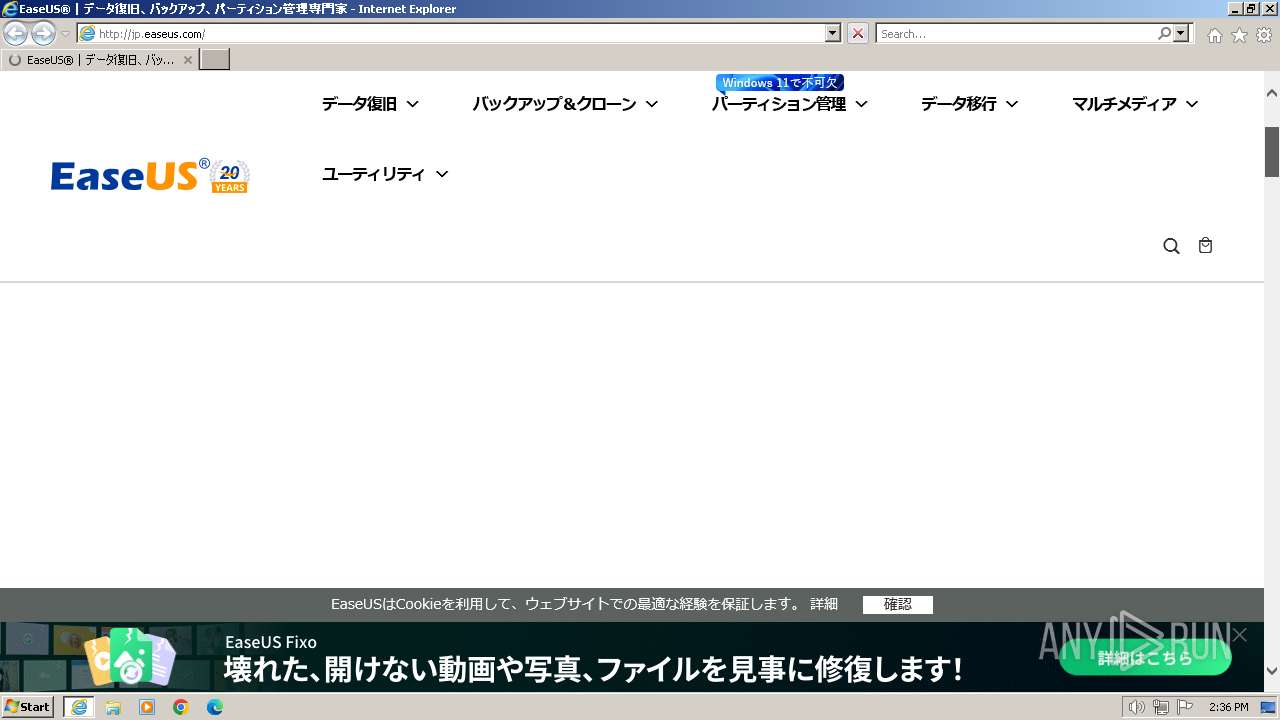Click the EaseUS Fixo banner headline text
The width and height of the screenshot is (1280, 720).
593,669
